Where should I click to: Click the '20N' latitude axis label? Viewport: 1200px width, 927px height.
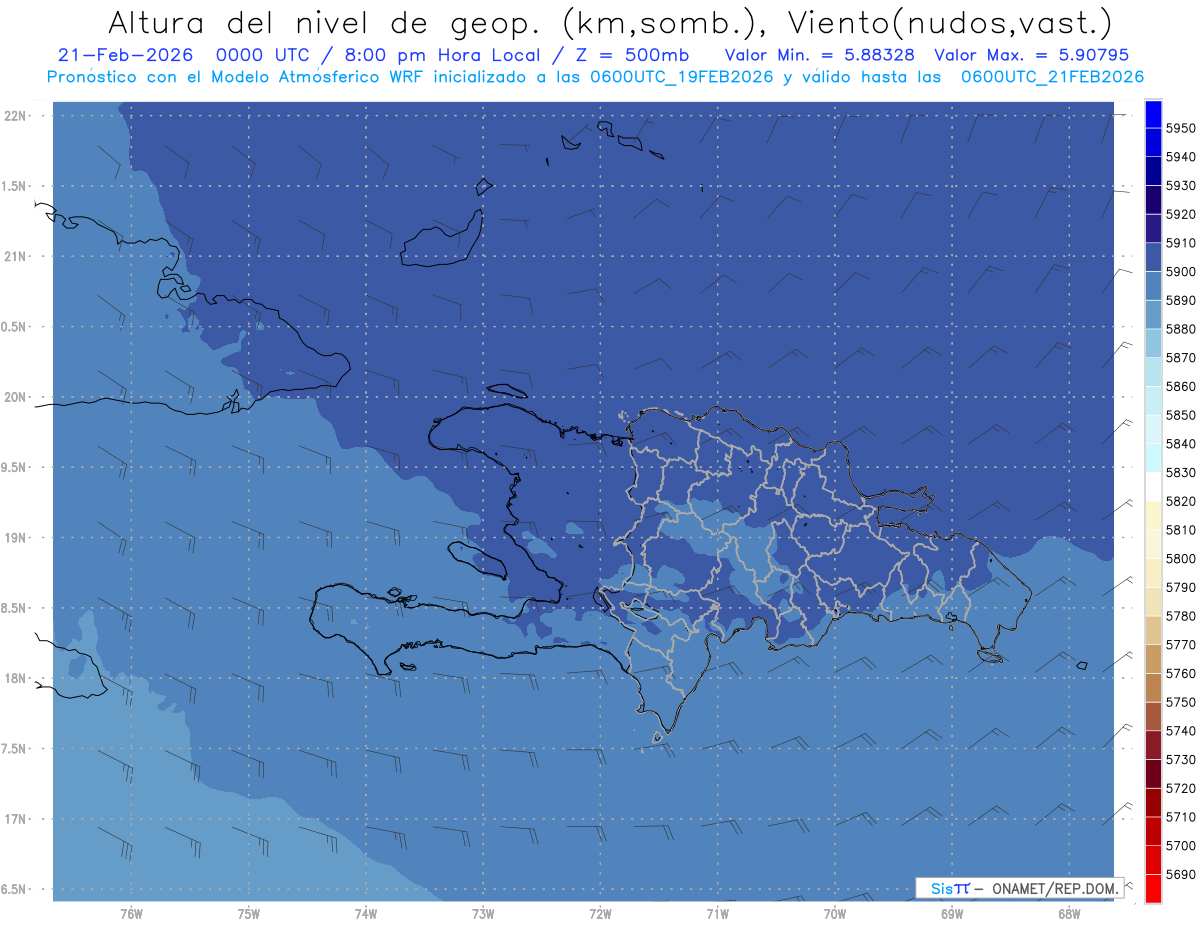pyautogui.click(x=17, y=397)
